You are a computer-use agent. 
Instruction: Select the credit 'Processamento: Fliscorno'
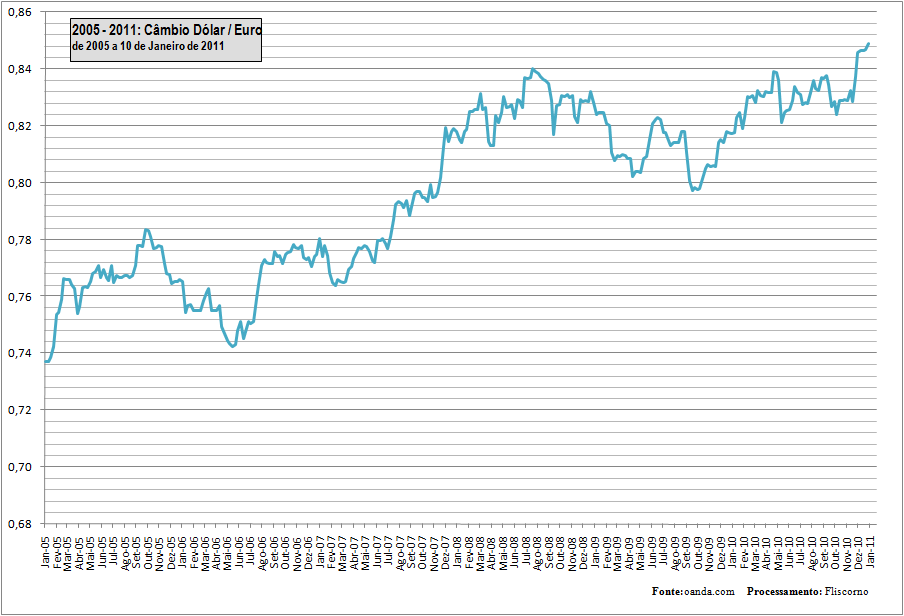pos(808,592)
